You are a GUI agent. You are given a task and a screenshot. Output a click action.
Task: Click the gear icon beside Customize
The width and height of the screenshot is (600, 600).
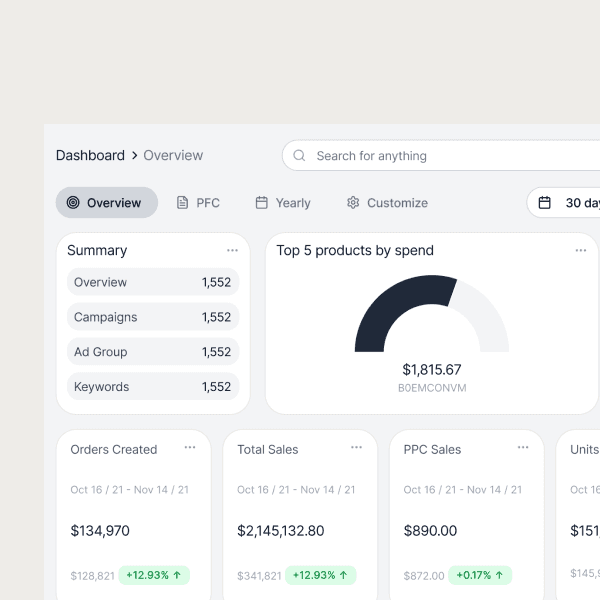coord(353,202)
